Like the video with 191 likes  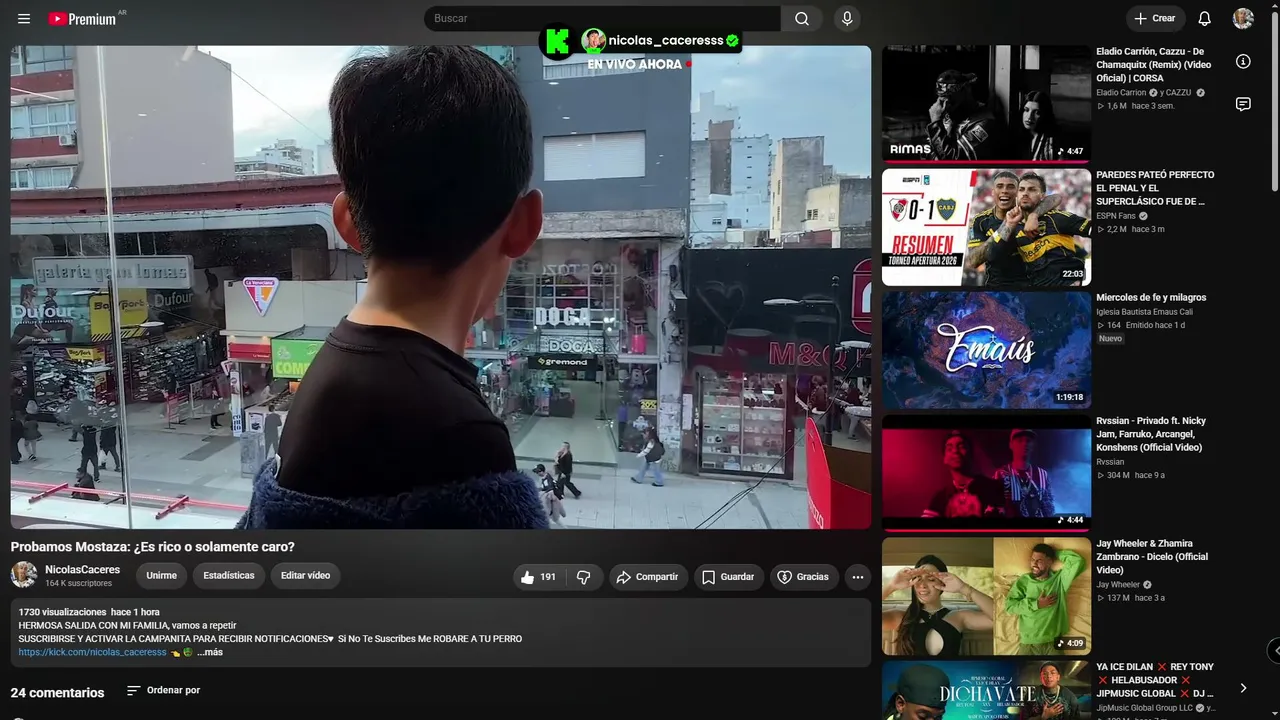539,577
